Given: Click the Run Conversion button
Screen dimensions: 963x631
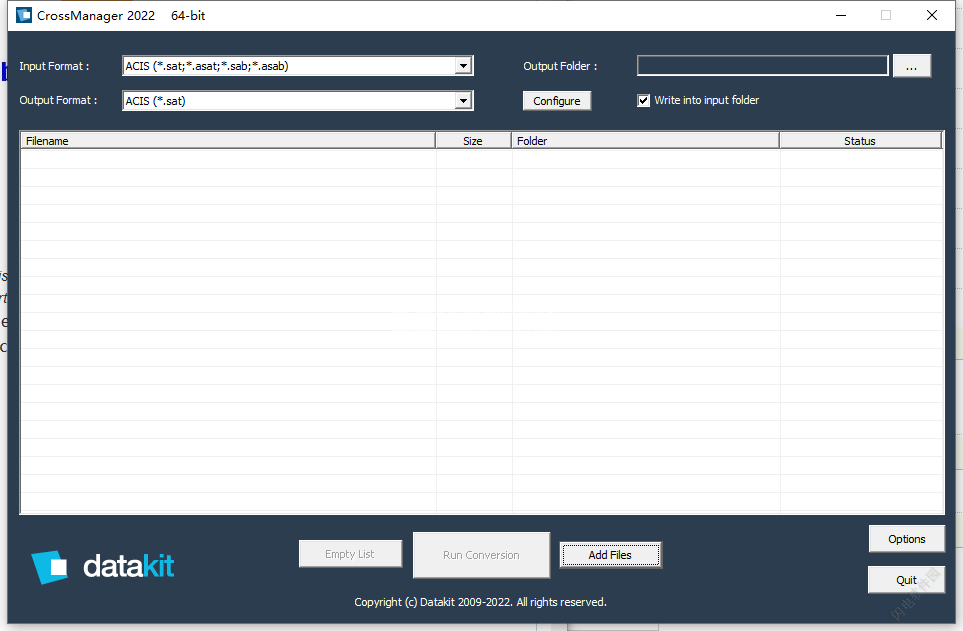Looking at the screenshot, I should point(482,555).
